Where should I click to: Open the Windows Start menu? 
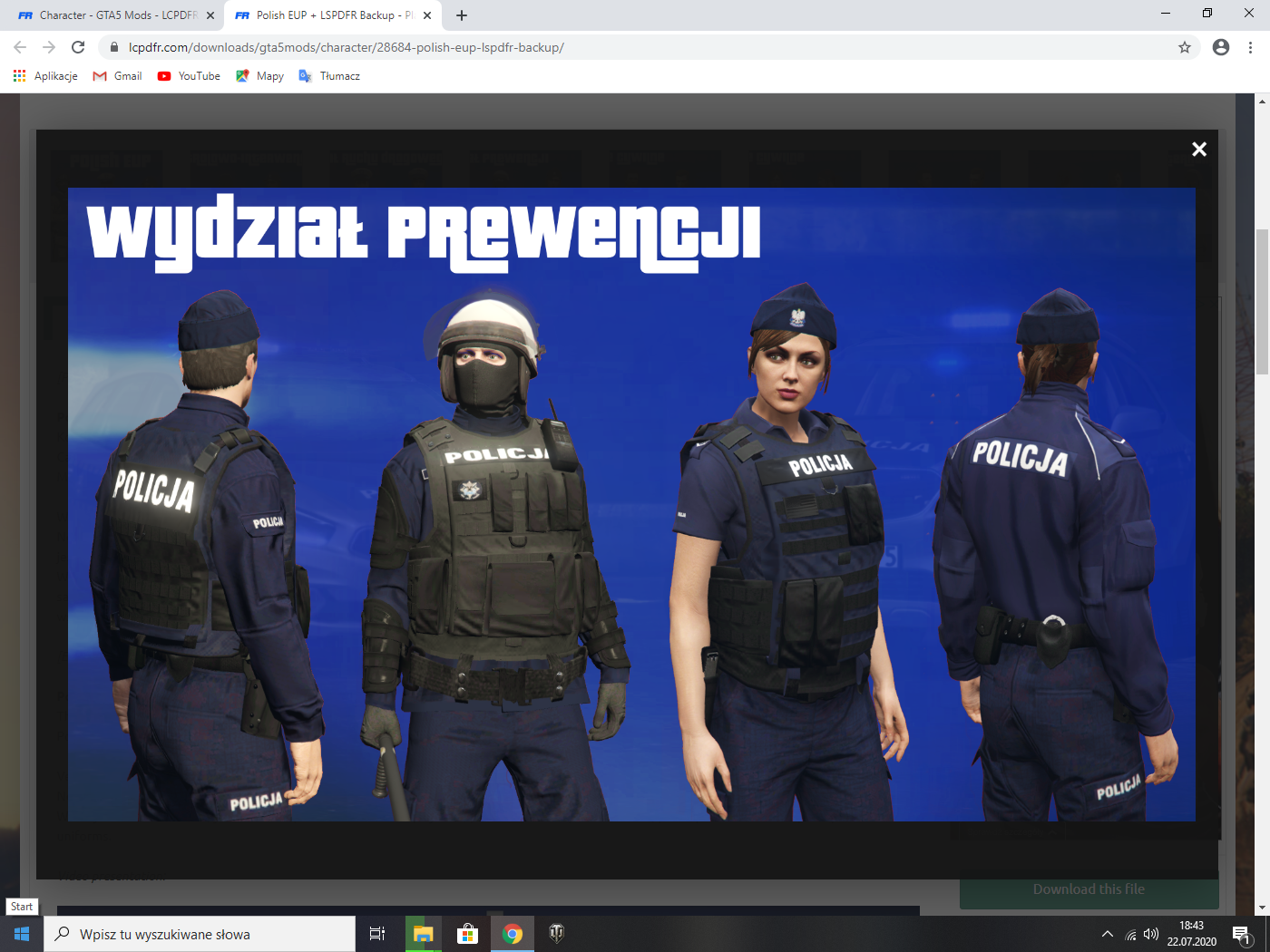click(x=22, y=934)
